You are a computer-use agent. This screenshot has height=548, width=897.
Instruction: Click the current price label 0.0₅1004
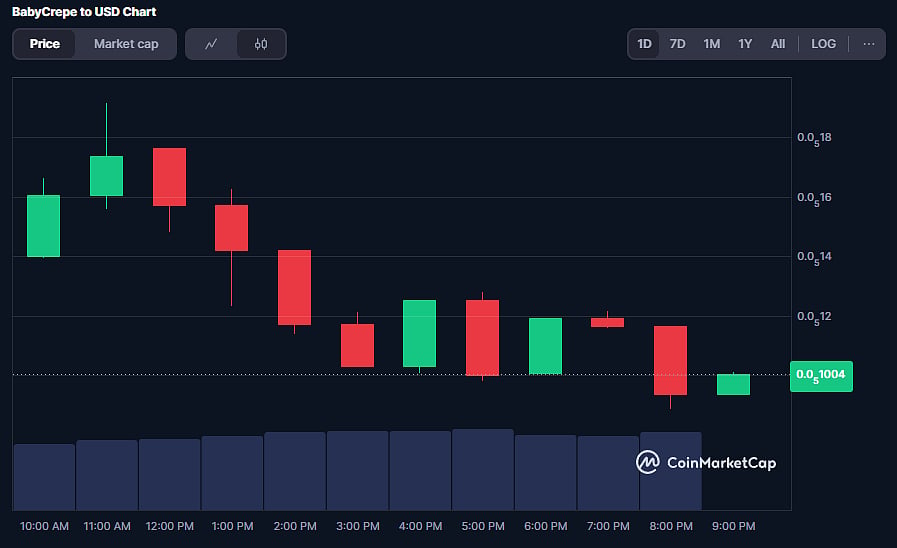(821, 376)
